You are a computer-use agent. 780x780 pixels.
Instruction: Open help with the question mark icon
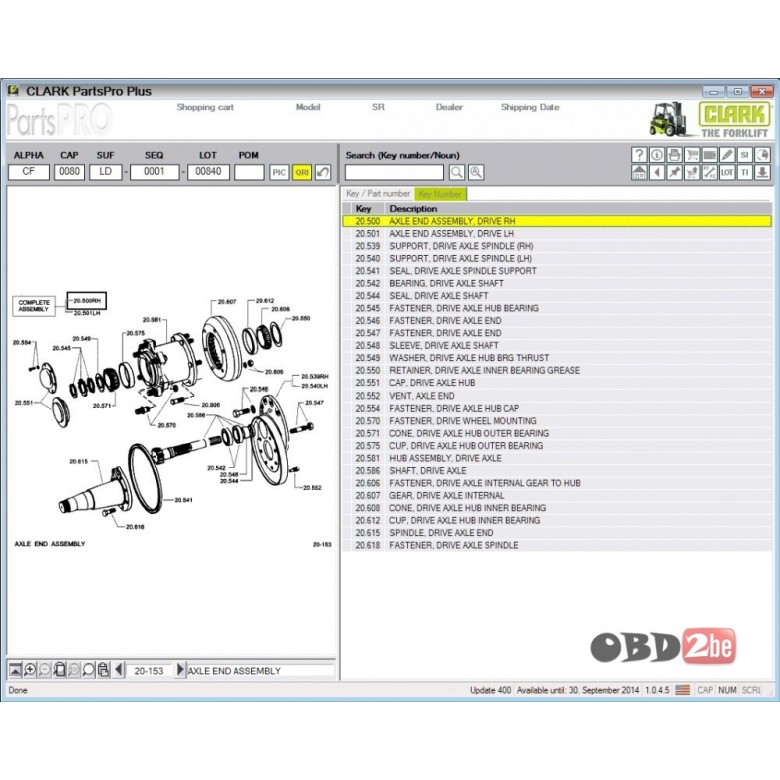tap(639, 155)
